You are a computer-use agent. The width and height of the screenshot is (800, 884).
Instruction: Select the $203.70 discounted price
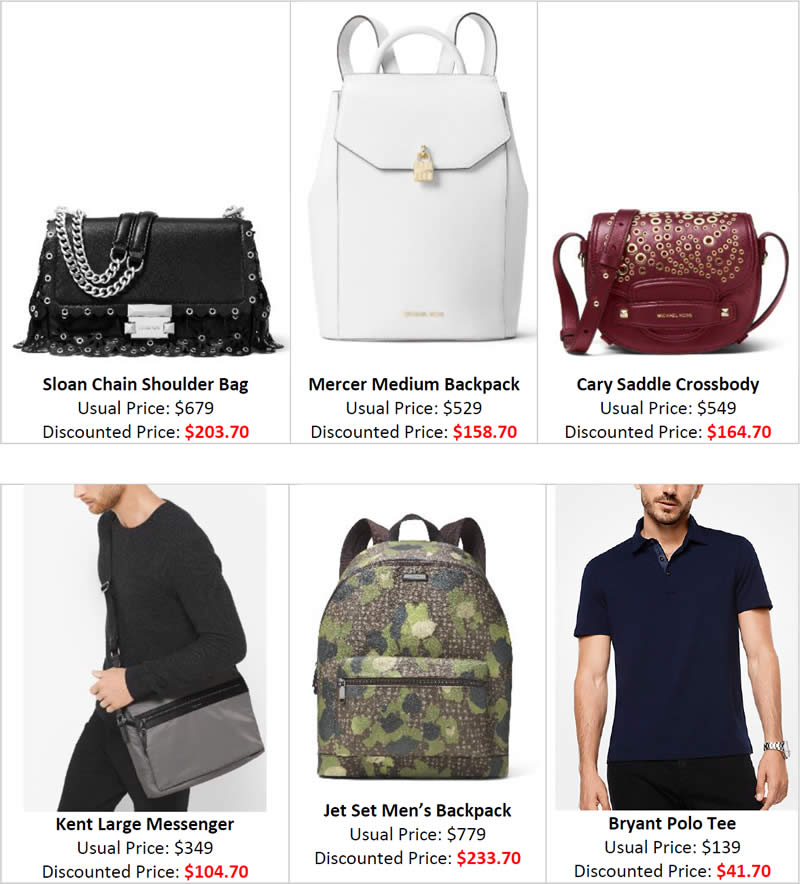[217, 432]
